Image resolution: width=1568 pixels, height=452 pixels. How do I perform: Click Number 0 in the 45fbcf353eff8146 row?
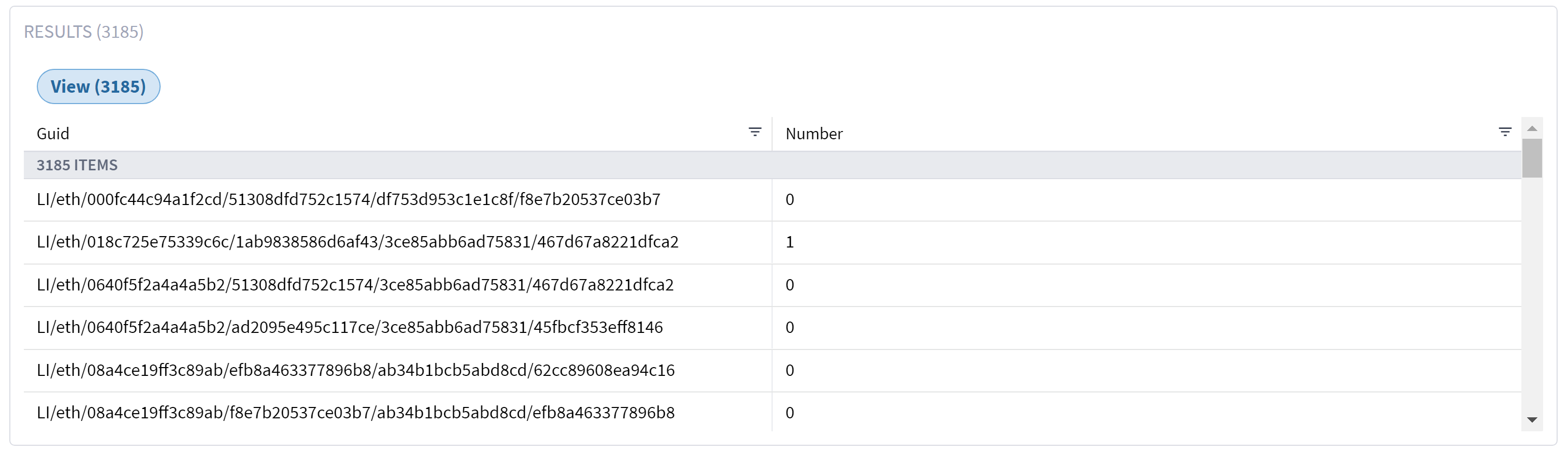(x=790, y=327)
